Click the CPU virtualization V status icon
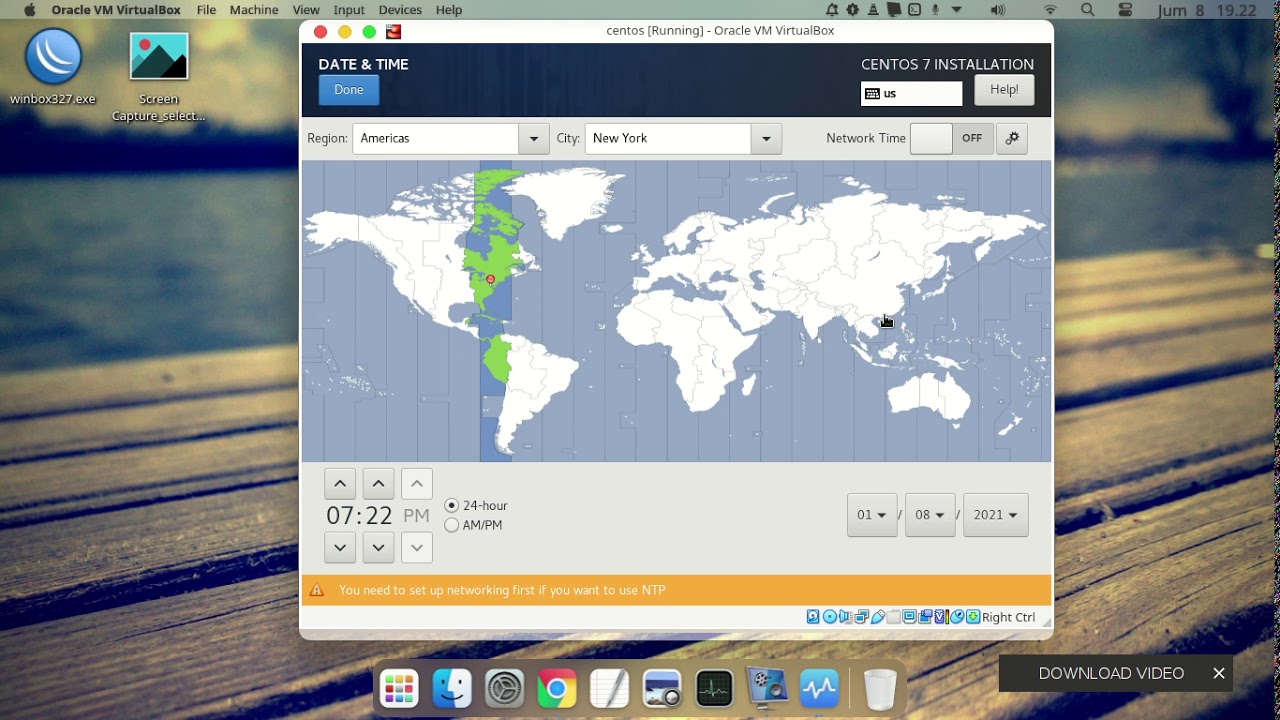Image resolution: width=1280 pixels, height=720 pixels. coord(941,617)
